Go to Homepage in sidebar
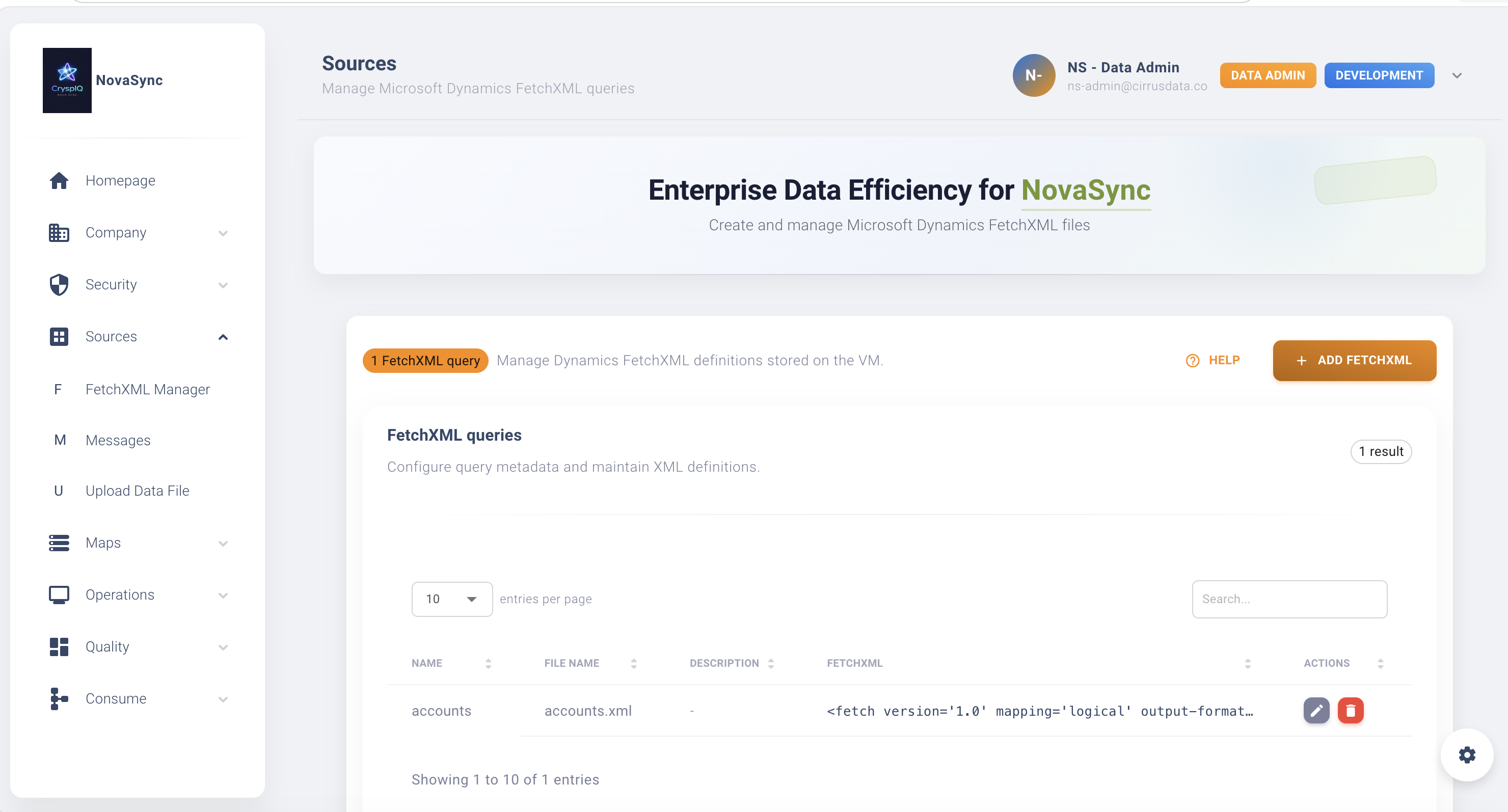 [120, 180]
